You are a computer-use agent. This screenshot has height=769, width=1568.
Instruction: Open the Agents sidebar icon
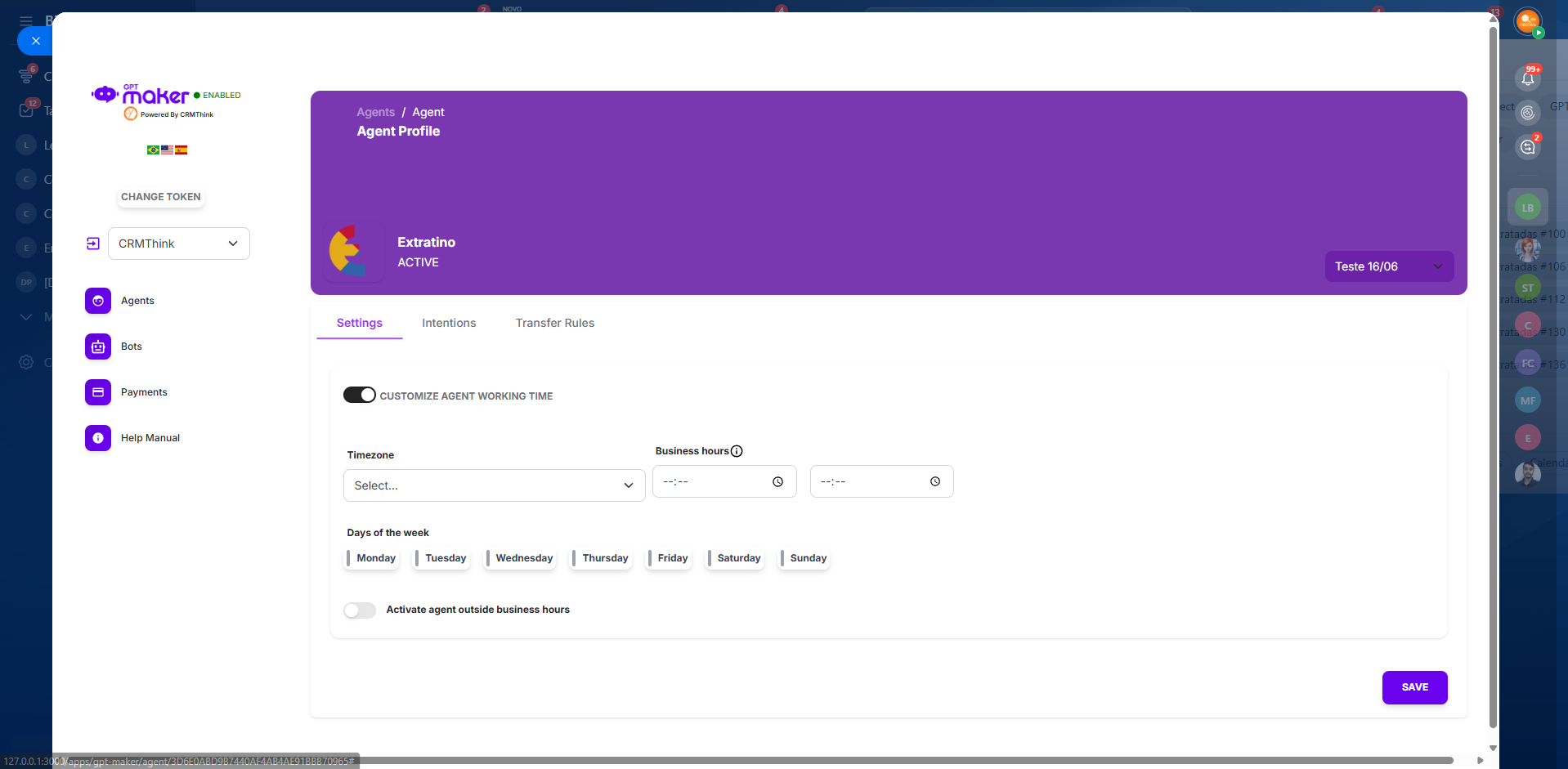98,301
